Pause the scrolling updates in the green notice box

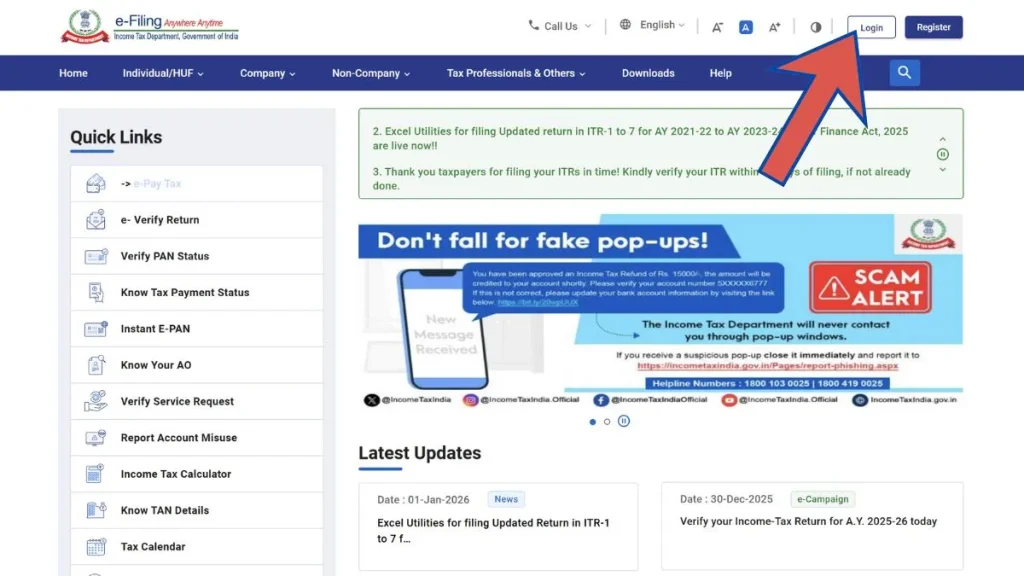[x=941, y=153]
